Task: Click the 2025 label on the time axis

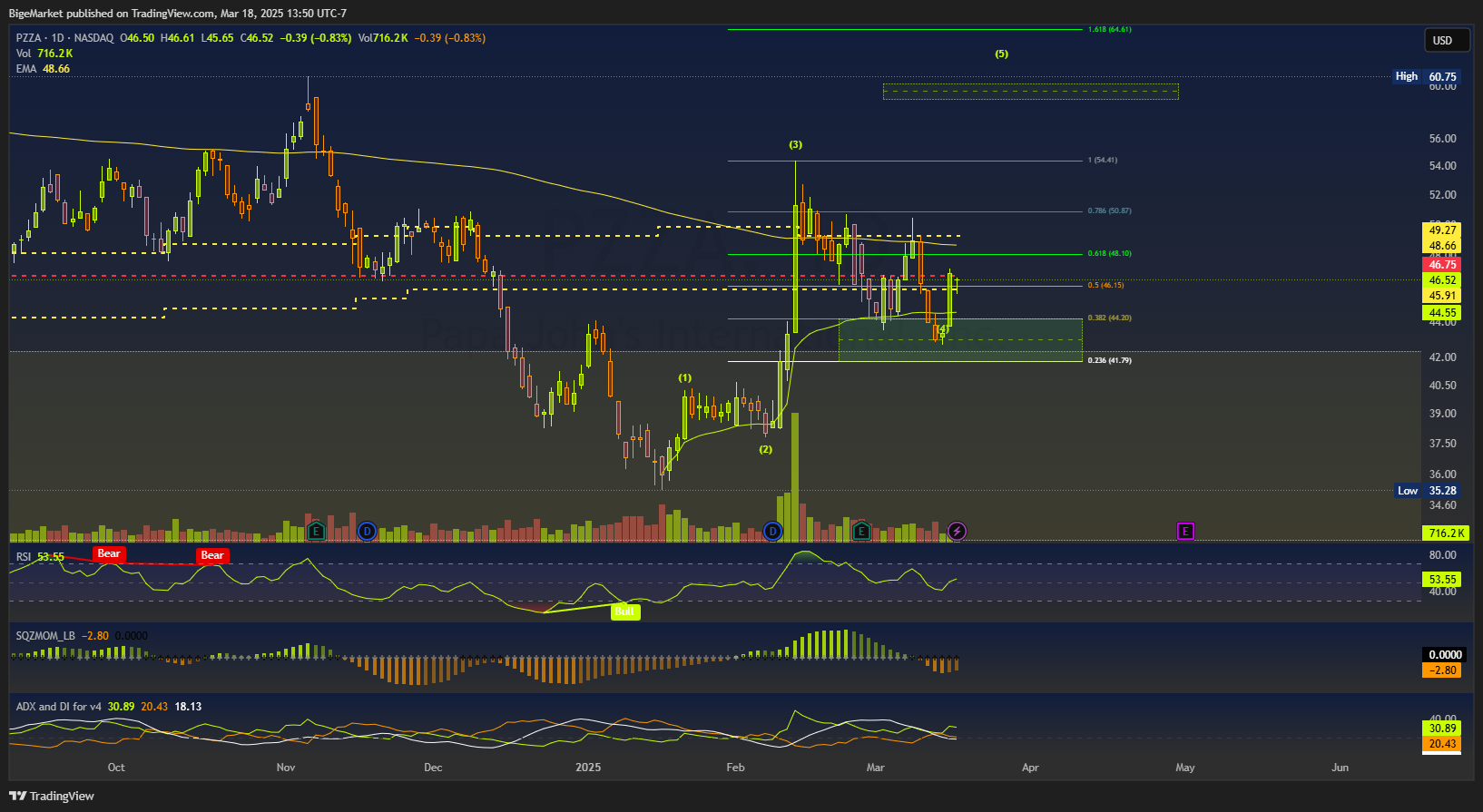Action: click(588, 768)
